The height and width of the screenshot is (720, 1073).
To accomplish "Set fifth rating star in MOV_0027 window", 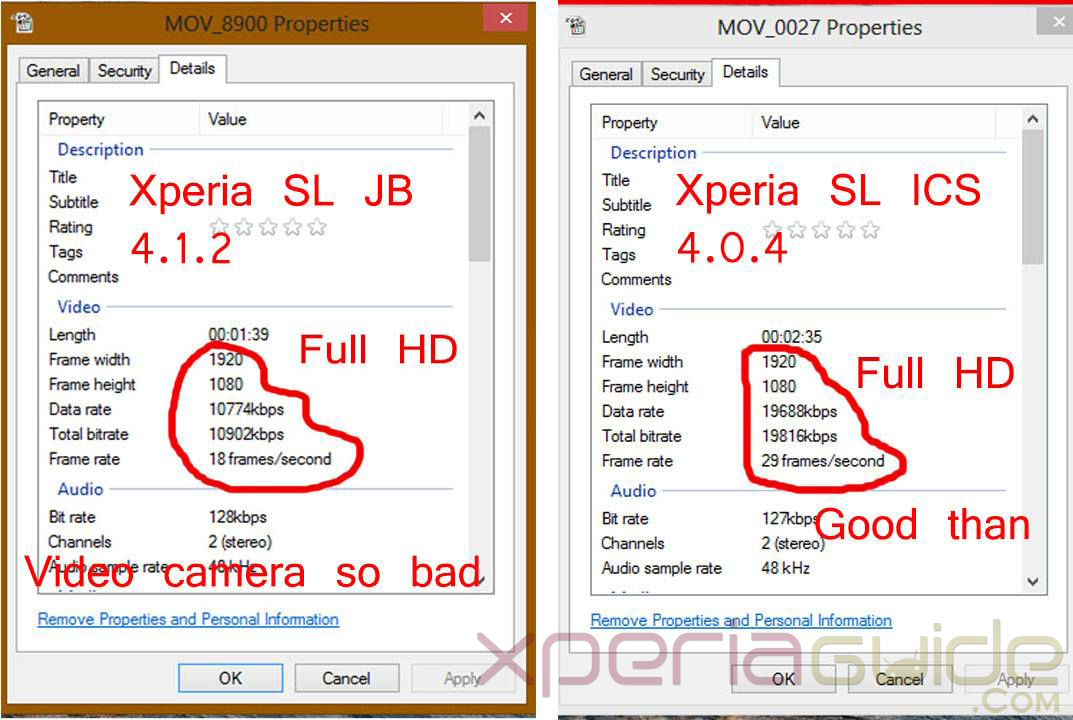I will [x=870, y=230].
